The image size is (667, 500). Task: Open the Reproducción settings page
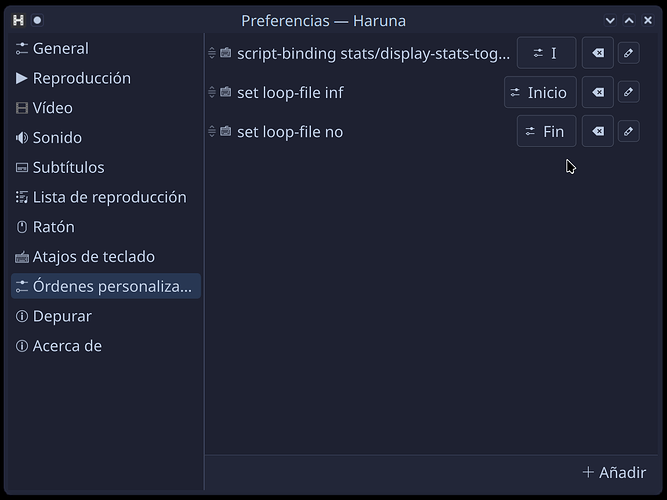(105, 78)
